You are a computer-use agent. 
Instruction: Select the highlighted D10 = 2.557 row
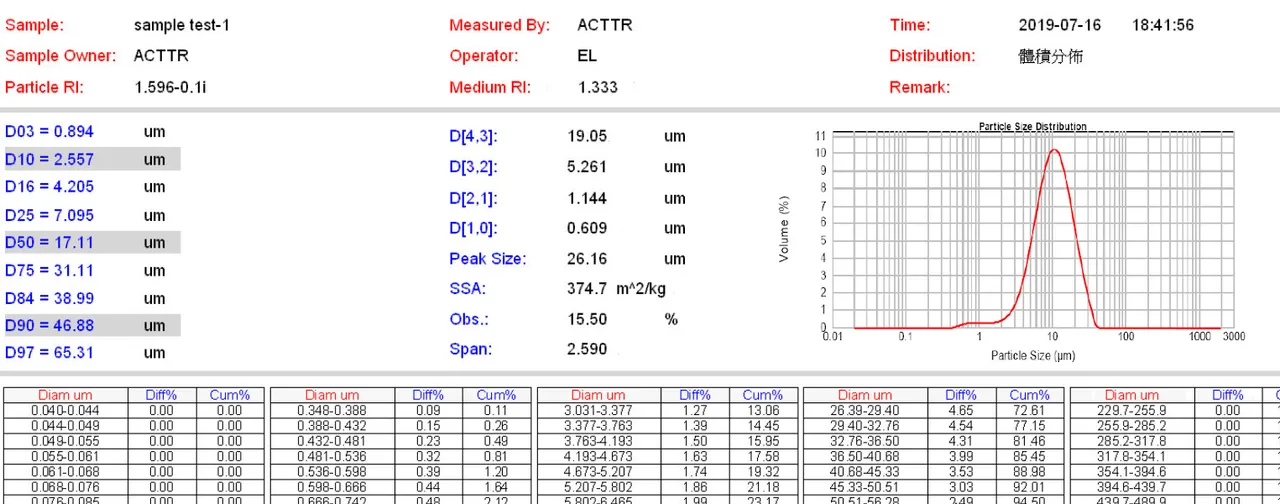[x=92, y=159]
